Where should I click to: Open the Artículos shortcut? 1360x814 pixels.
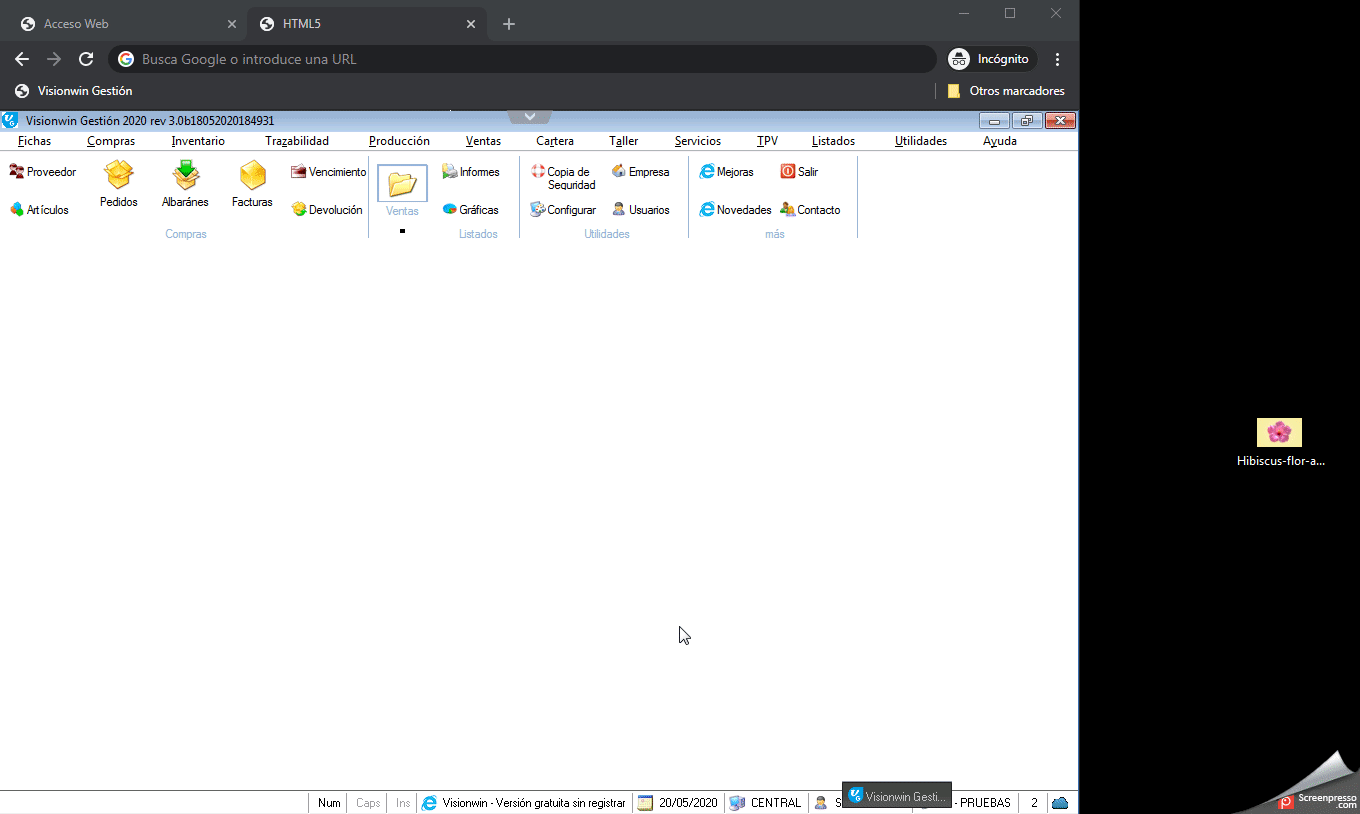point(40,210)
